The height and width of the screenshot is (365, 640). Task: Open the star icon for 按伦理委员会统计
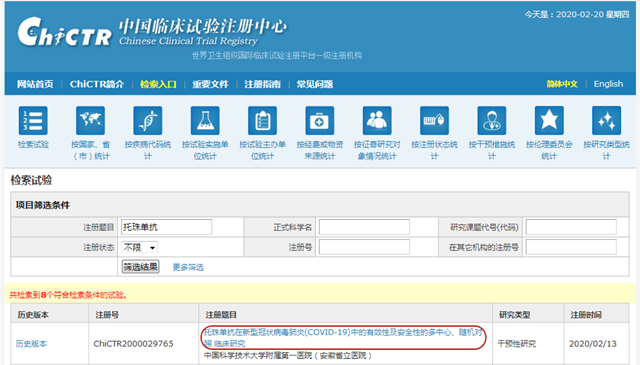pos(549,120)
